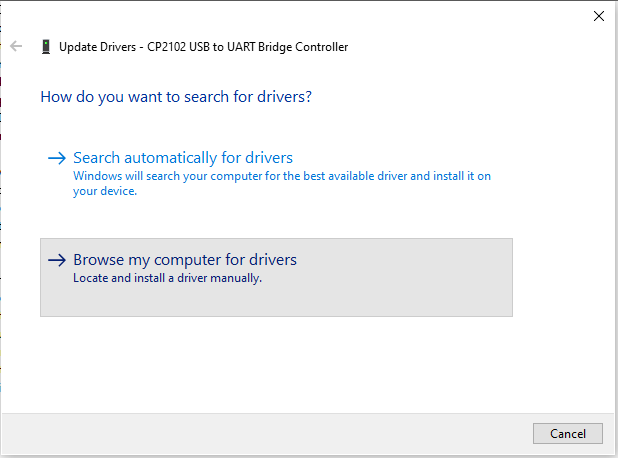Click the 'your device.' line of description

105,191
